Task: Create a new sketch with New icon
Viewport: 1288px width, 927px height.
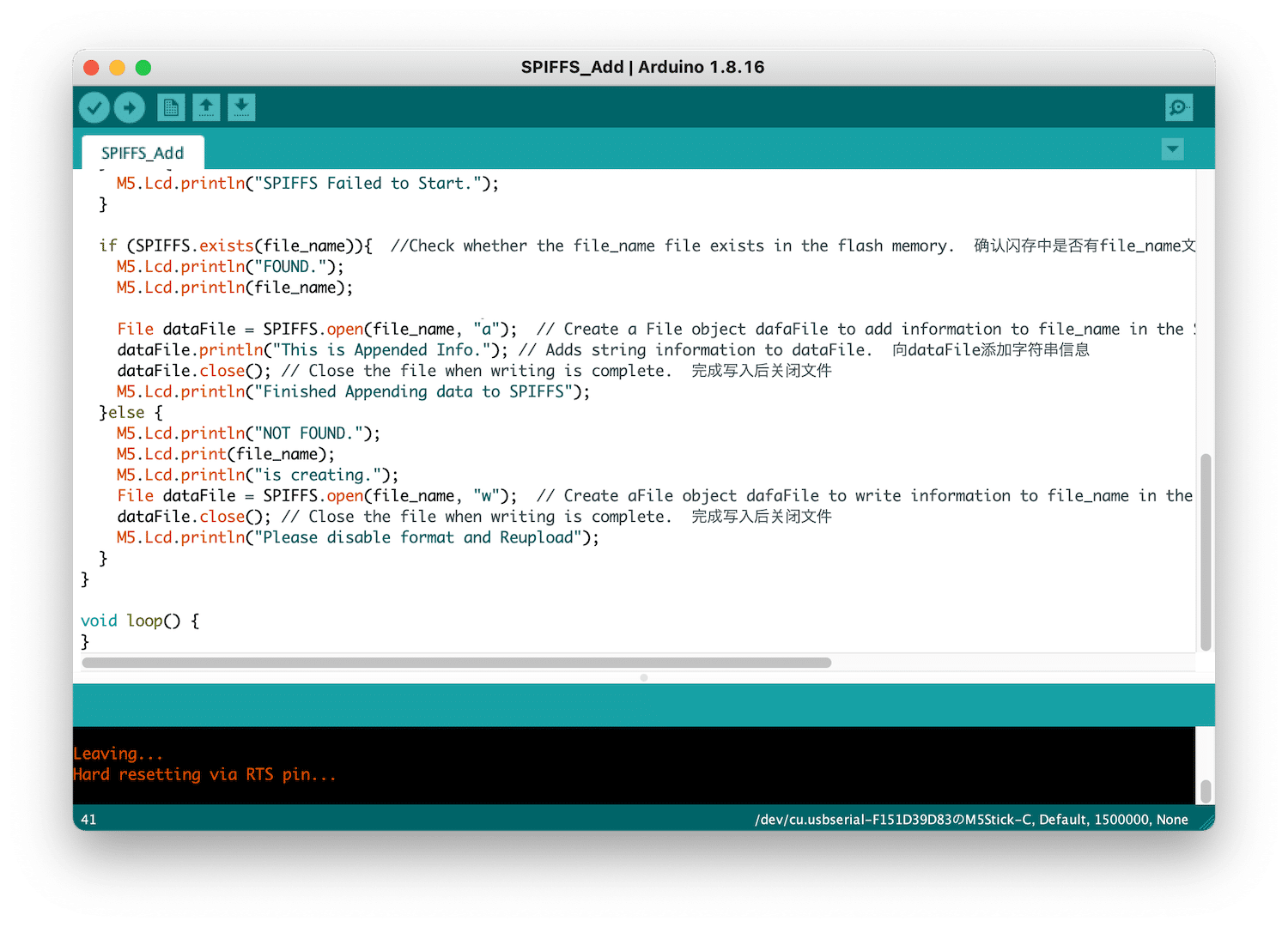Action: click(171, 107)
